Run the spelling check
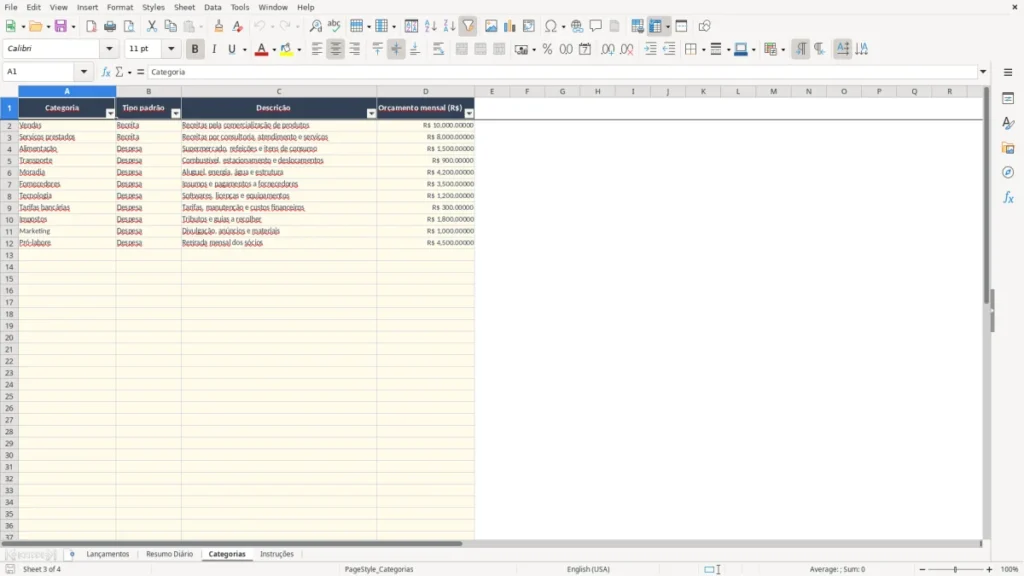Viewport: 1024px width, 576px height. click(334, 26)
